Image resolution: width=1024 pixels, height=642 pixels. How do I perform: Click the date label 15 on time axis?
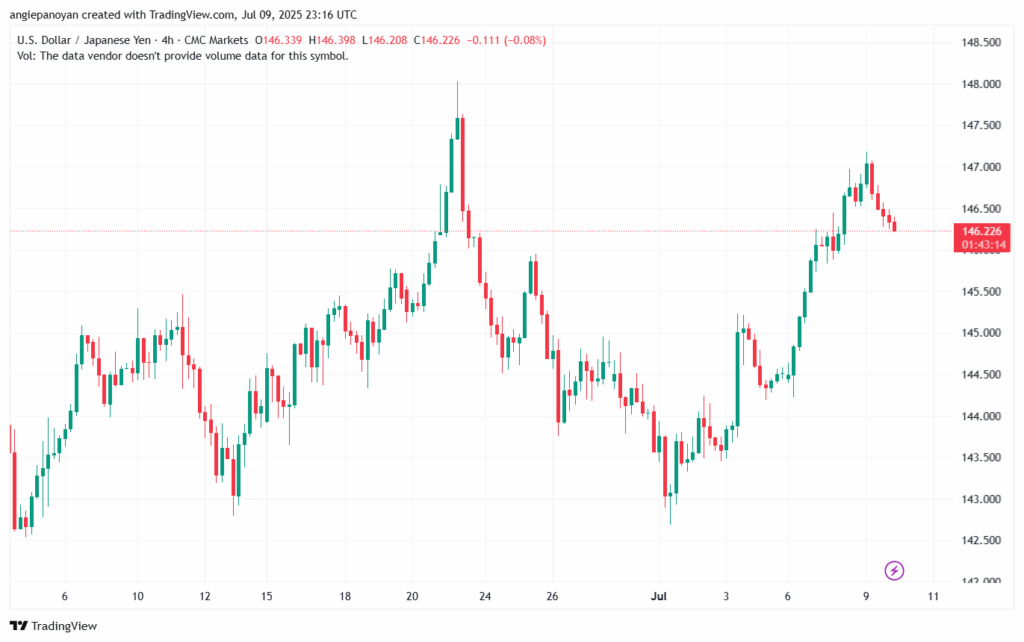[266, 596]
